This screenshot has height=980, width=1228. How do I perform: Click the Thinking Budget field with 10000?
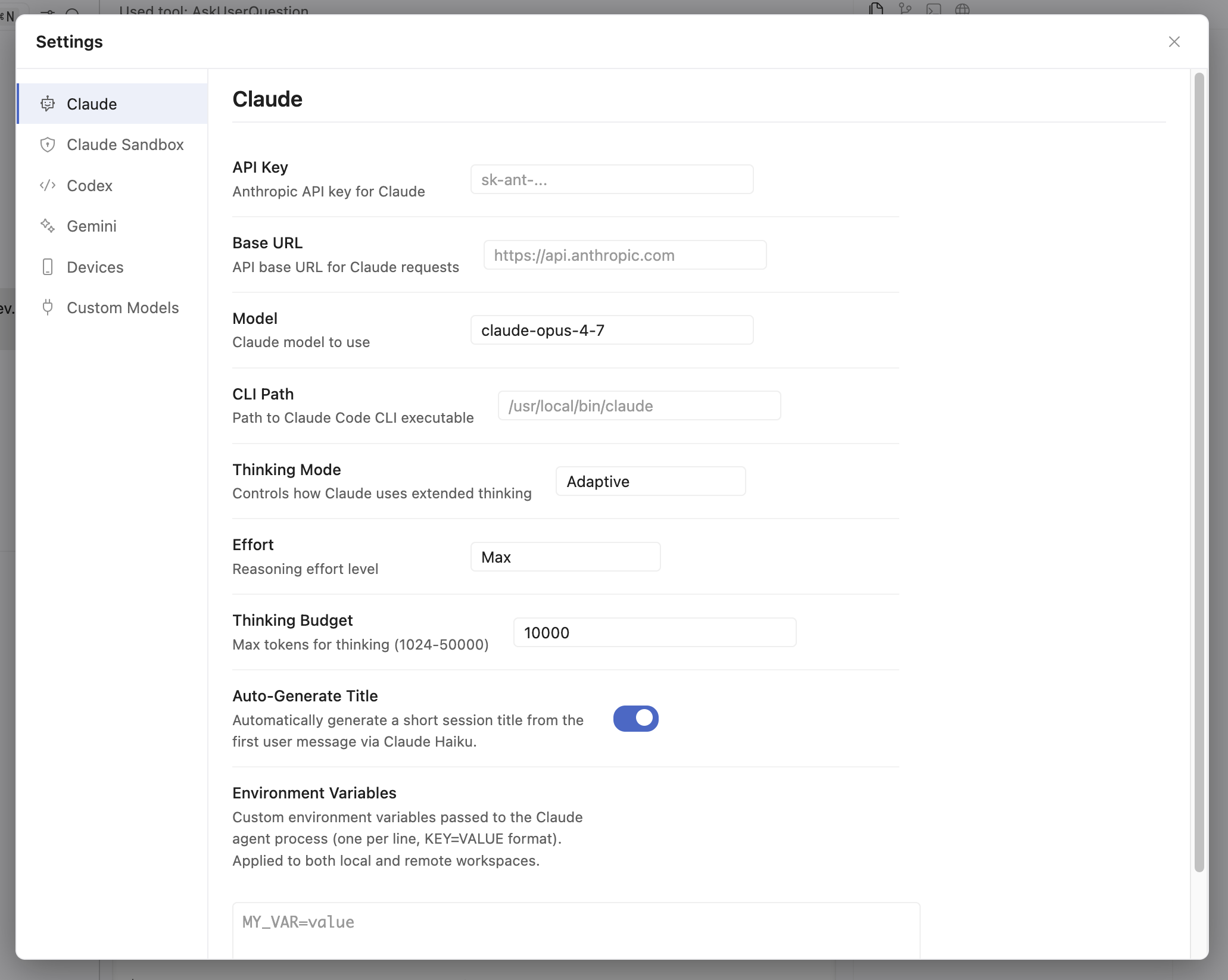(654, 632)
